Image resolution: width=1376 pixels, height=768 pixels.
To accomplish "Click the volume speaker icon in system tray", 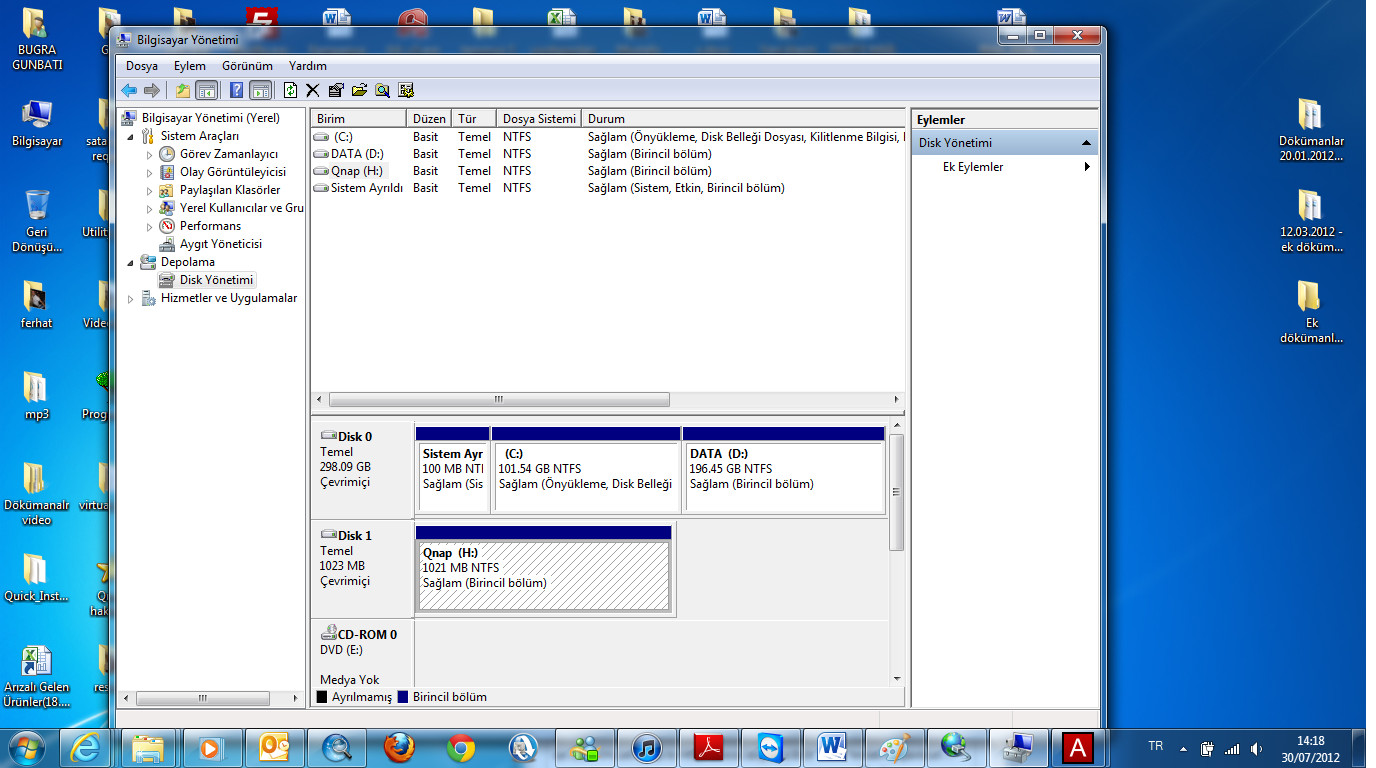I will point(1256,747).
